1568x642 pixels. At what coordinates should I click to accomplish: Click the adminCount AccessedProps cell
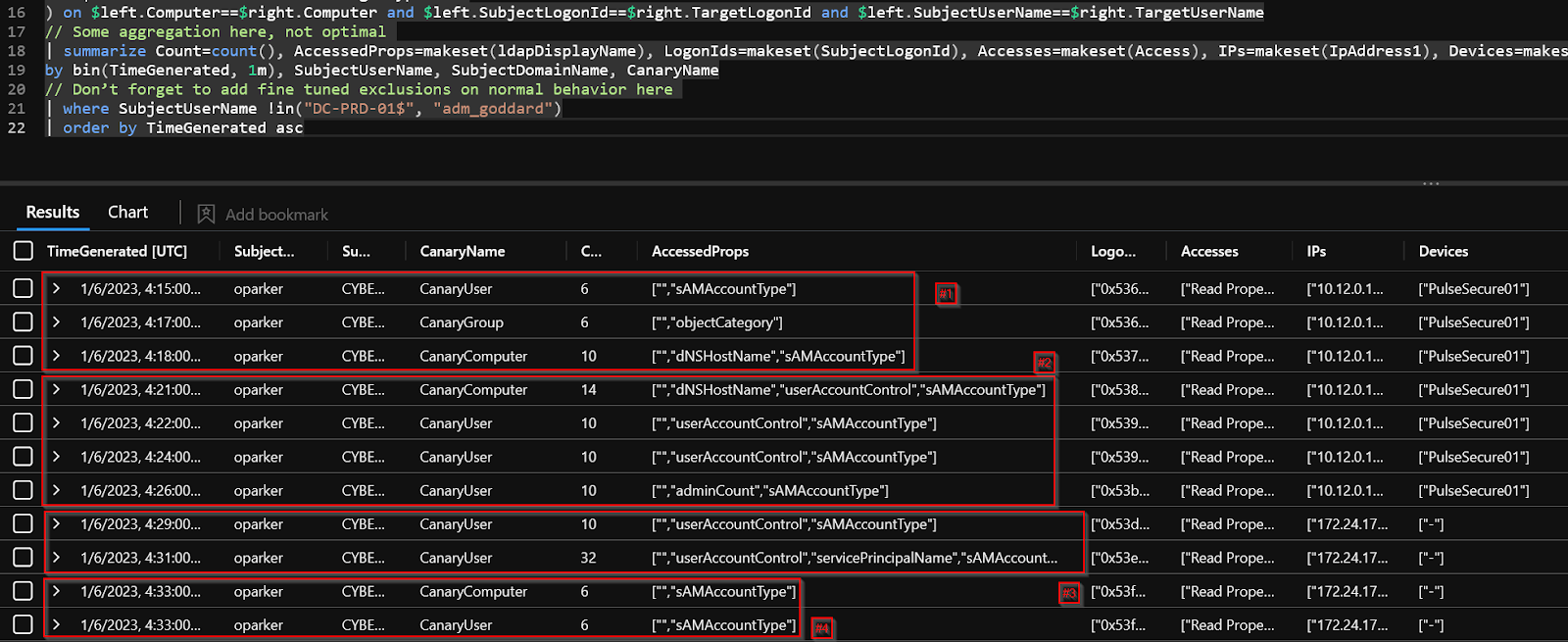point(770,490)
